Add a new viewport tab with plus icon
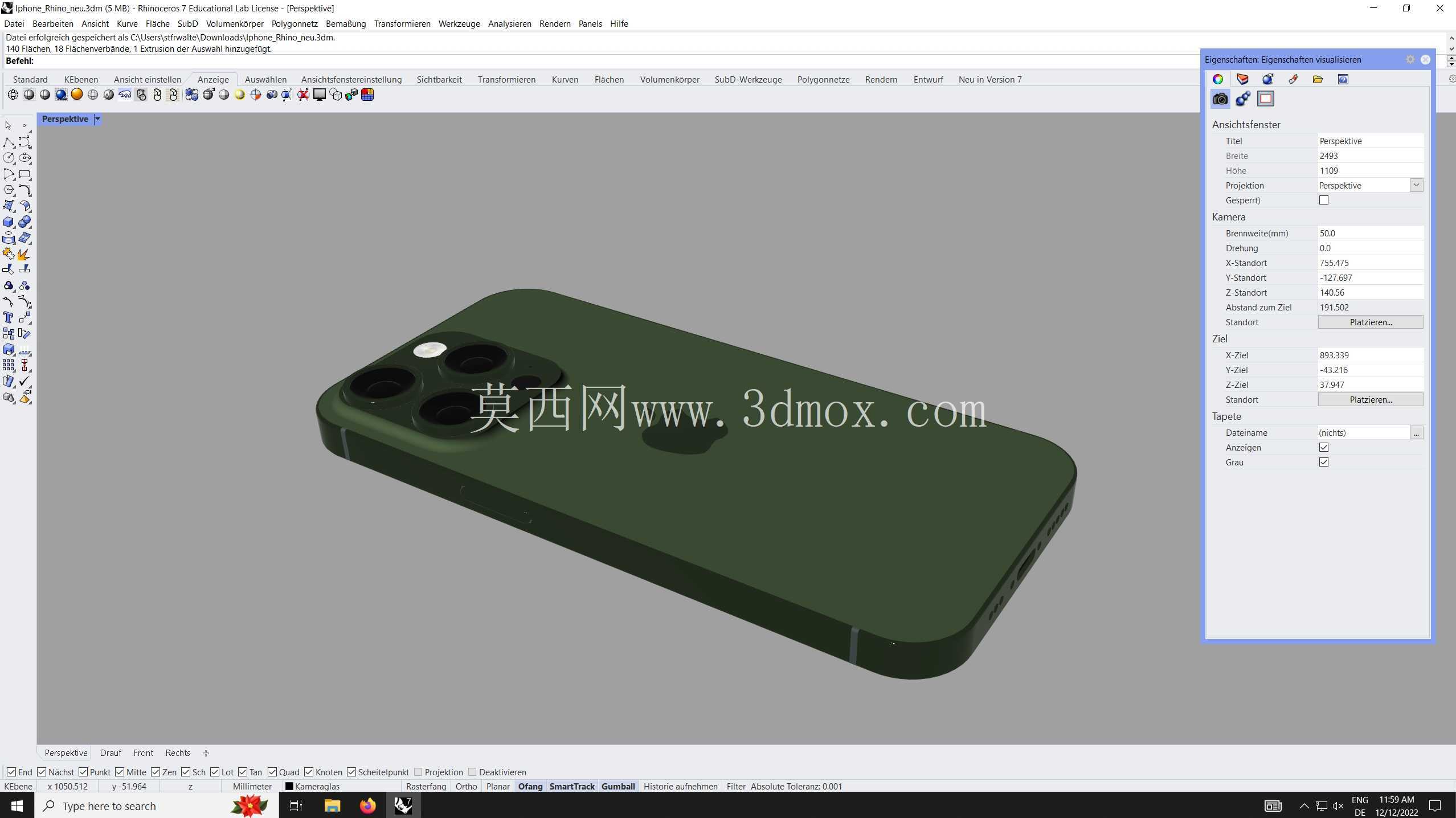Image resolution: width=1456 pixels, height=818 pixels. 206,753
